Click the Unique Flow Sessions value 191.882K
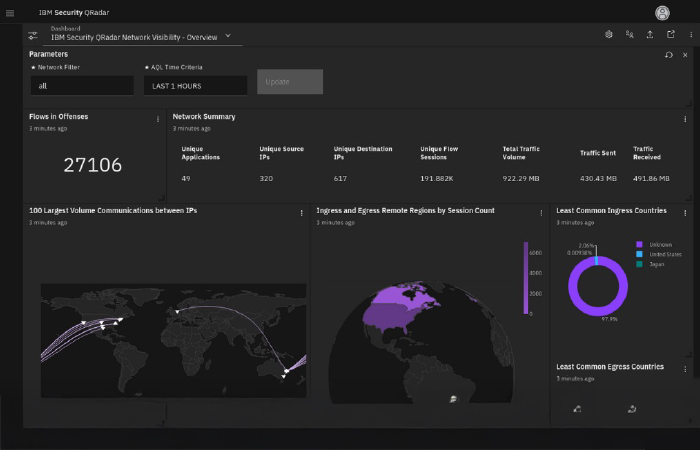Screen dimensions: 700x450 click(437, 179)
